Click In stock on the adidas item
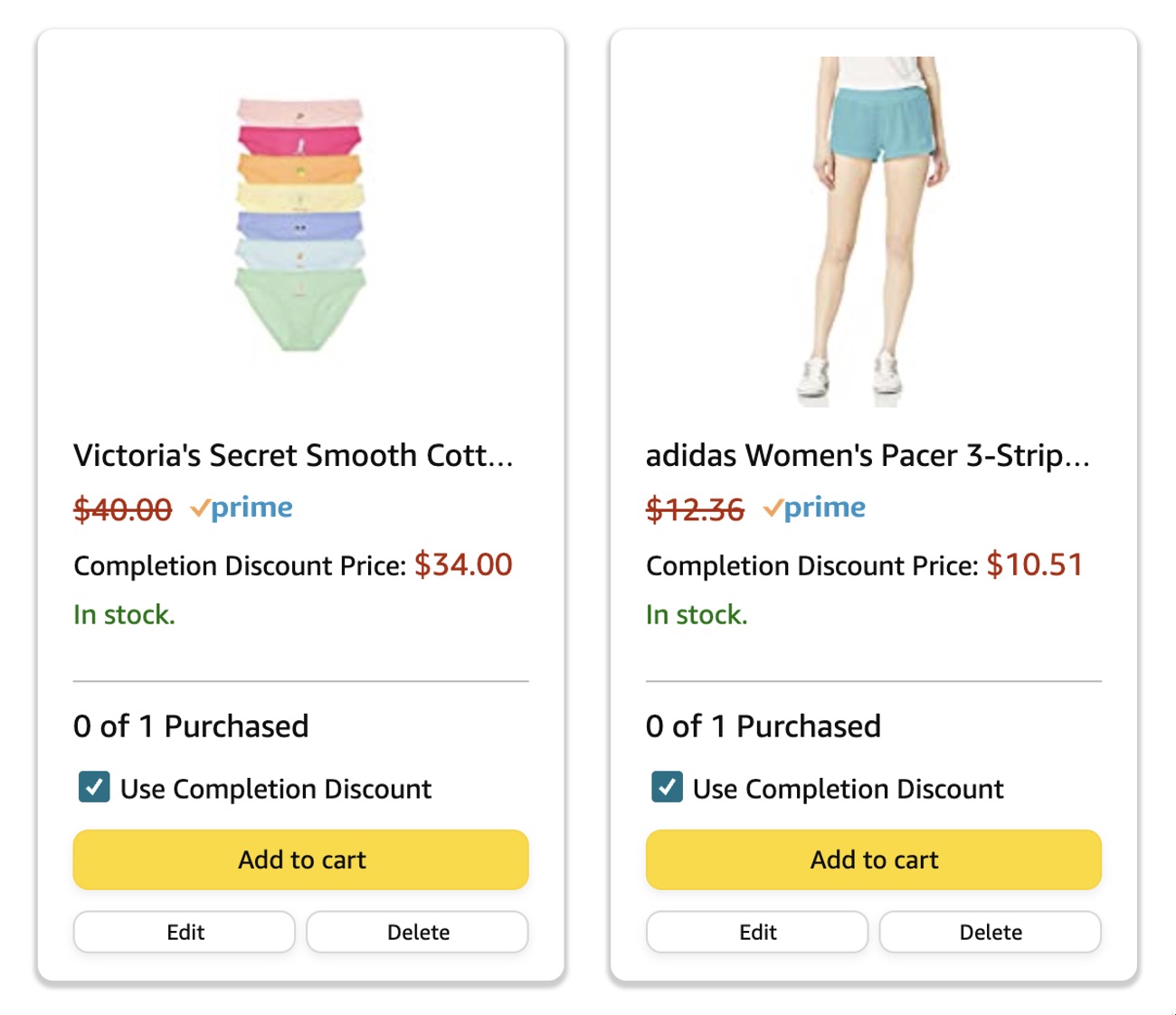This screenshot has width=1176, height=1015. click(696, 615)
